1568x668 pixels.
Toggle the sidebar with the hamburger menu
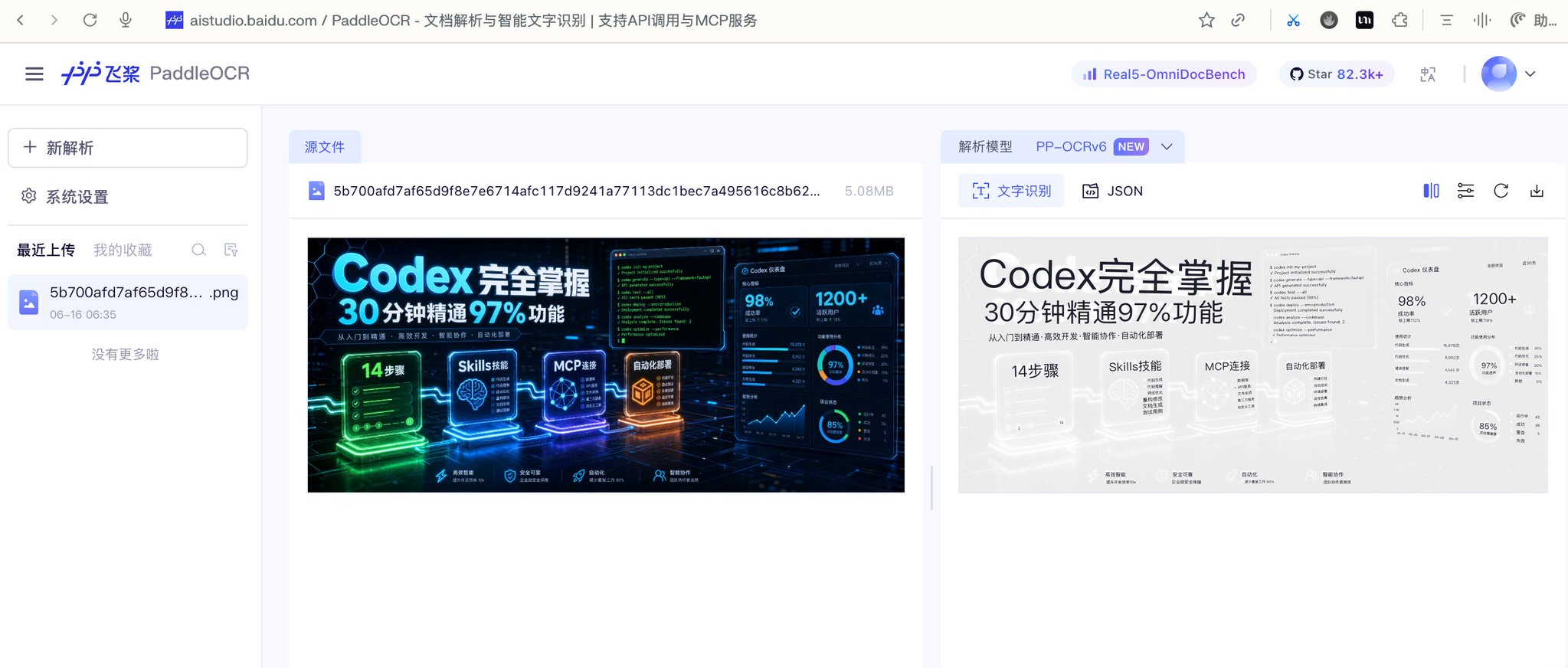tap(34, 74)
